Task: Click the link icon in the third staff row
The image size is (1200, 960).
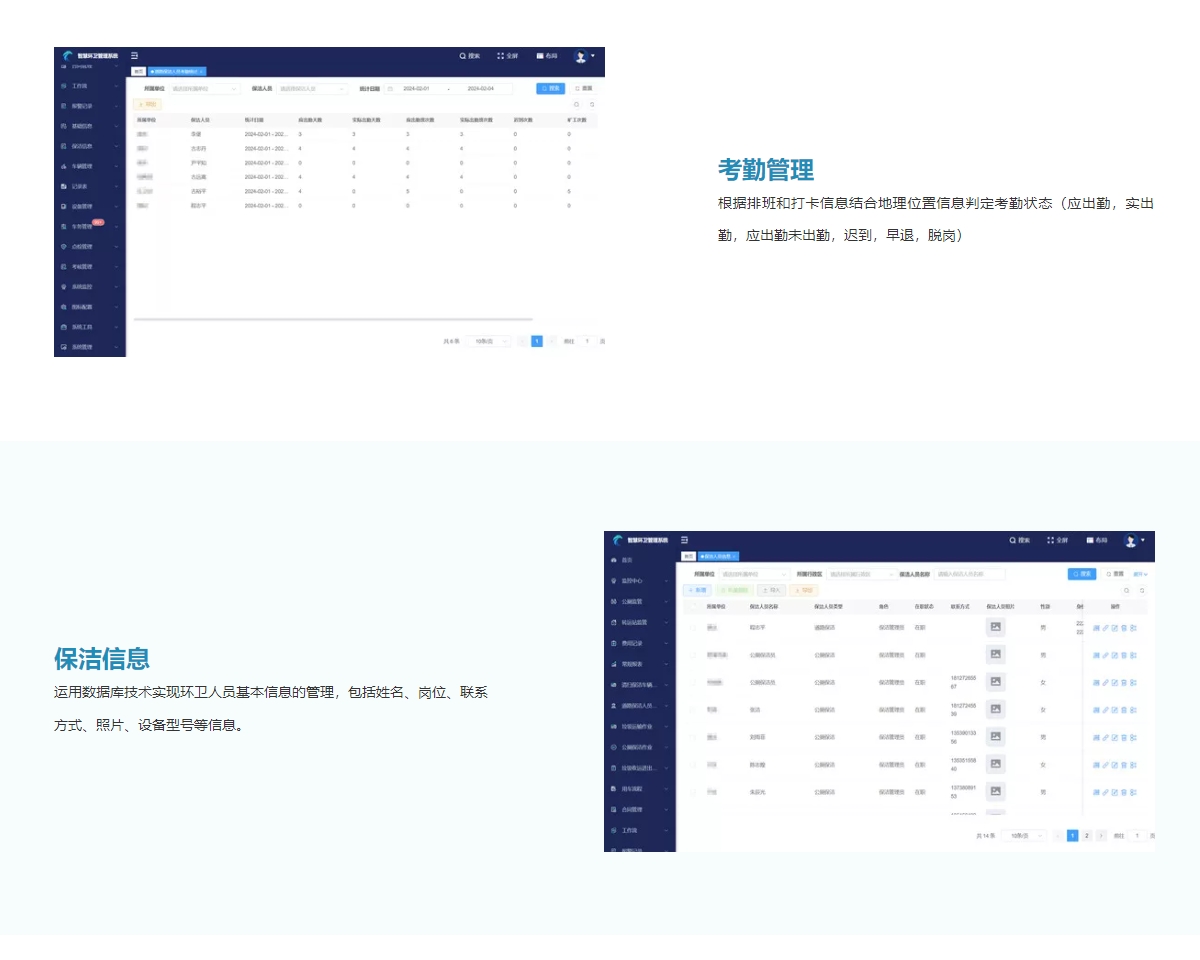Action: point(1105,682)
